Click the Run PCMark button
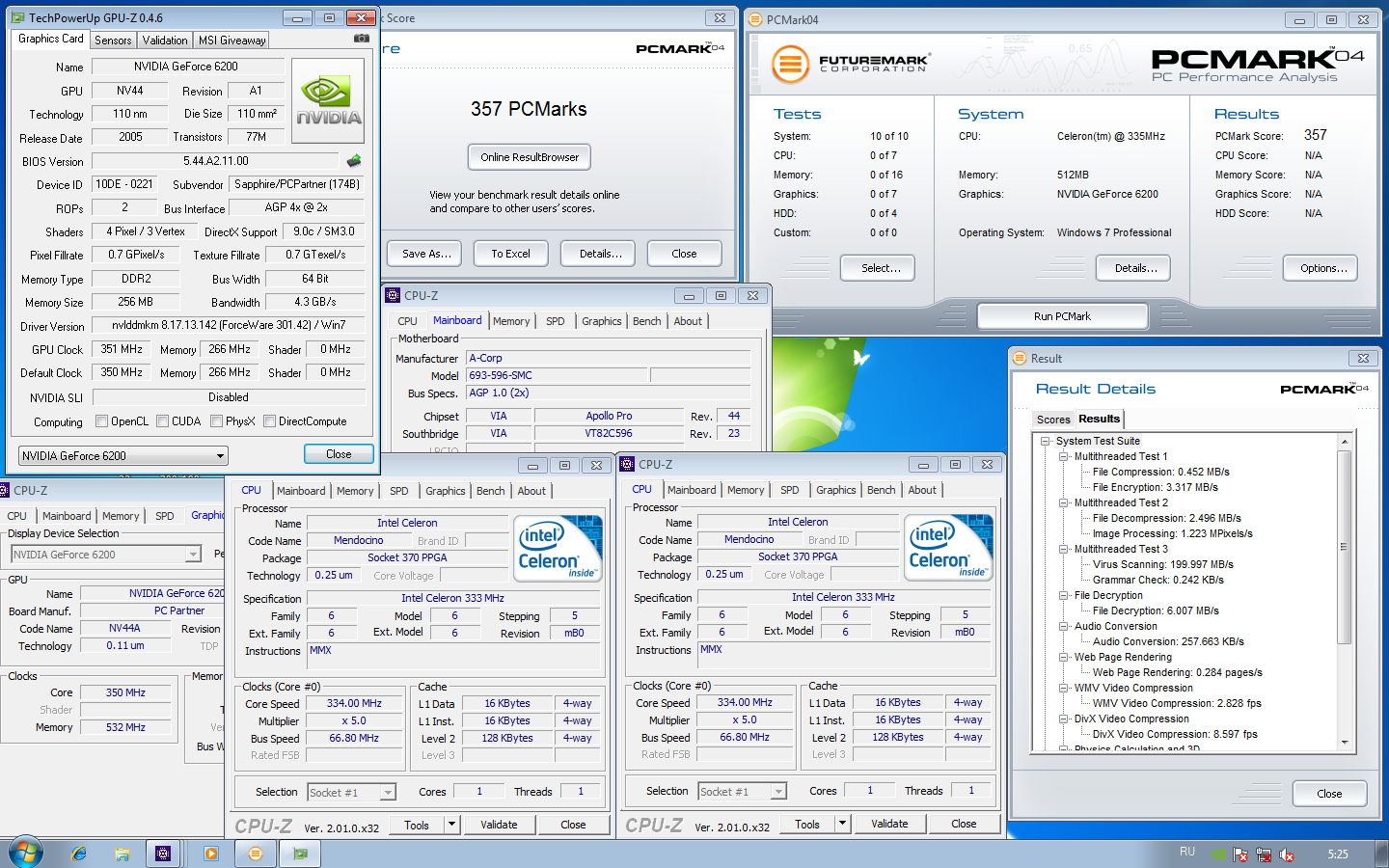The width and height of the screenshot is (1389, 868). (1062, 316)
